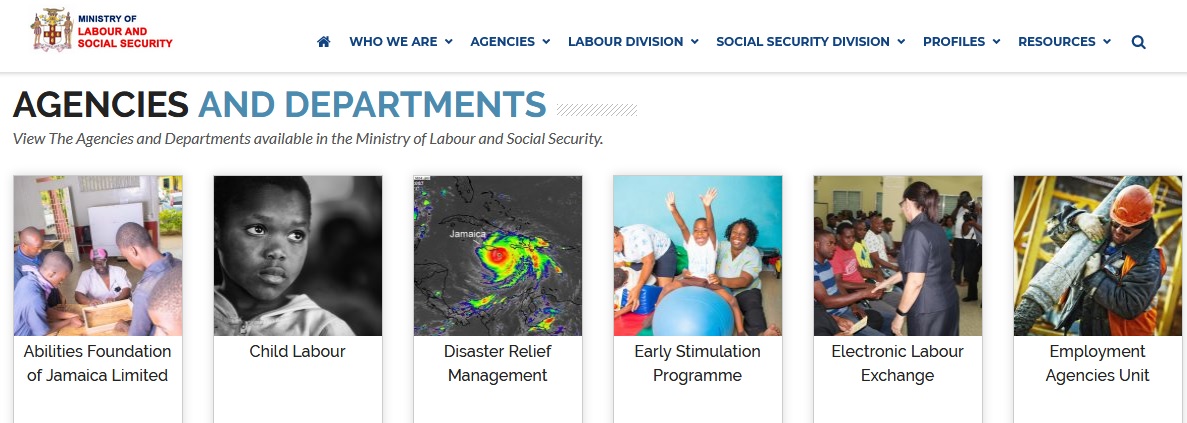Click the Child Labour boy photo
The width and height of the screenshot is (1187, 423).
[298, 255]
